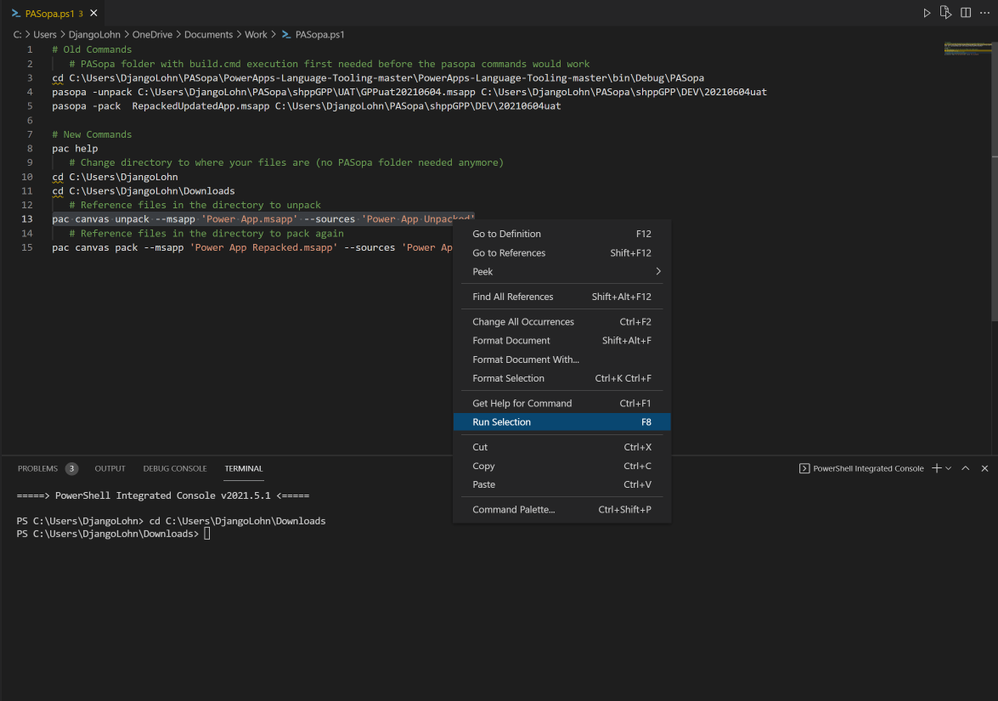The height and width of the screenshot is (701, 998).
Task: Split the editor using the split icon
Action: pos(964,12)
